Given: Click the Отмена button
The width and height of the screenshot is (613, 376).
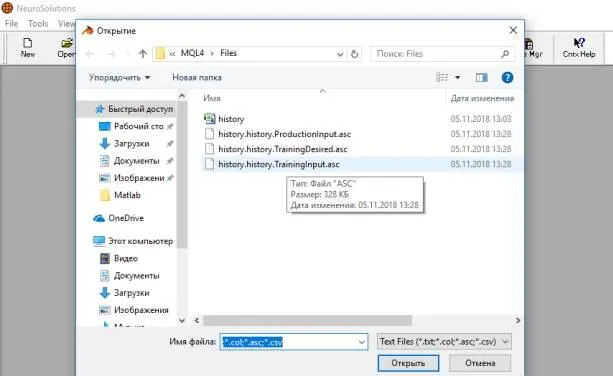Looking at the screenshot, I should click(480, 363).
